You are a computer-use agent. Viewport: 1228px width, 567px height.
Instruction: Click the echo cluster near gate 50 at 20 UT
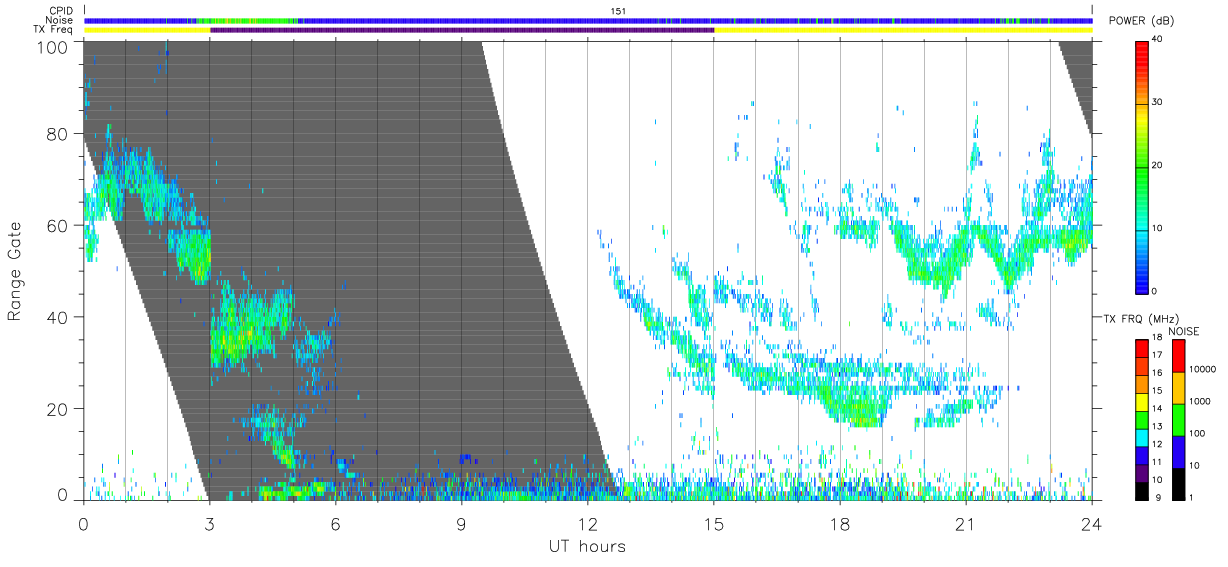point(935,265)
